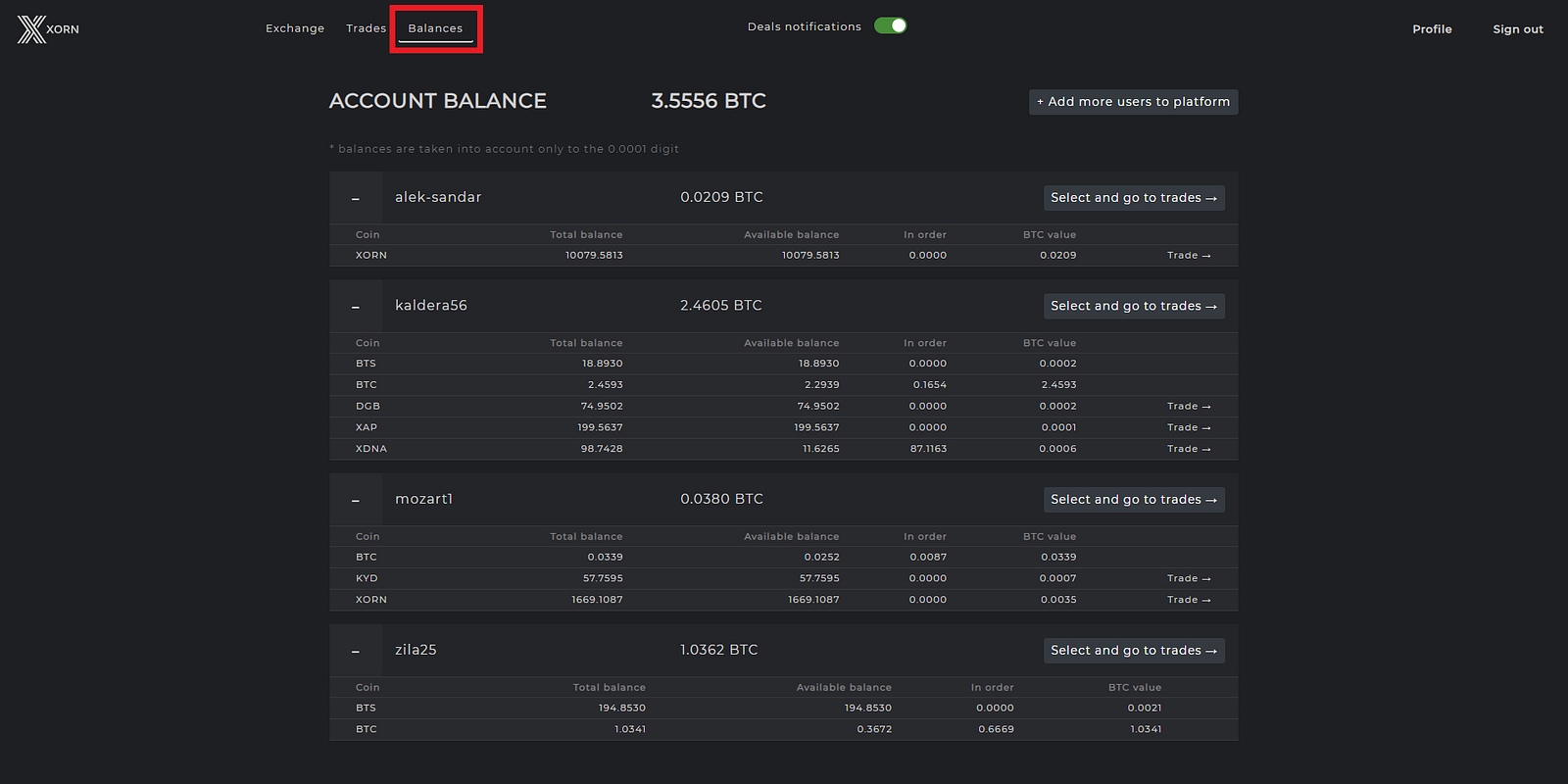
Task: Open Trade link for XAP row
Action: 1189,428
